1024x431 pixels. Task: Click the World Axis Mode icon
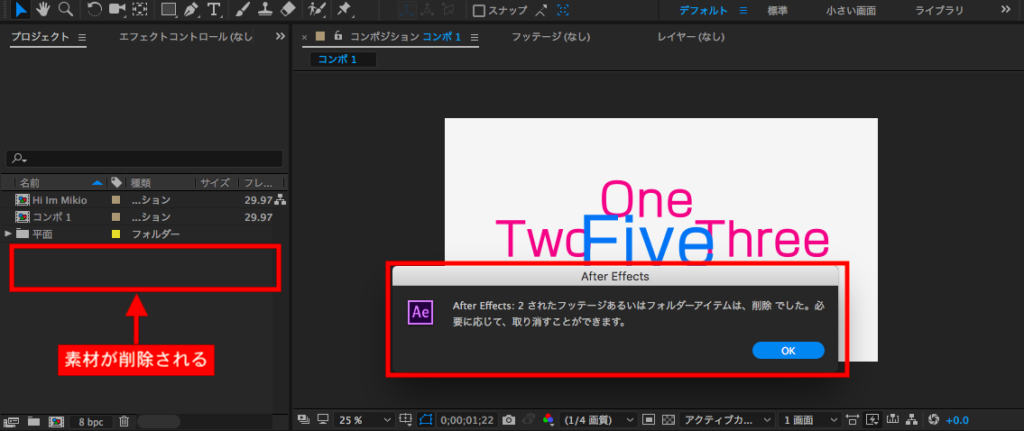pos(427,10)
